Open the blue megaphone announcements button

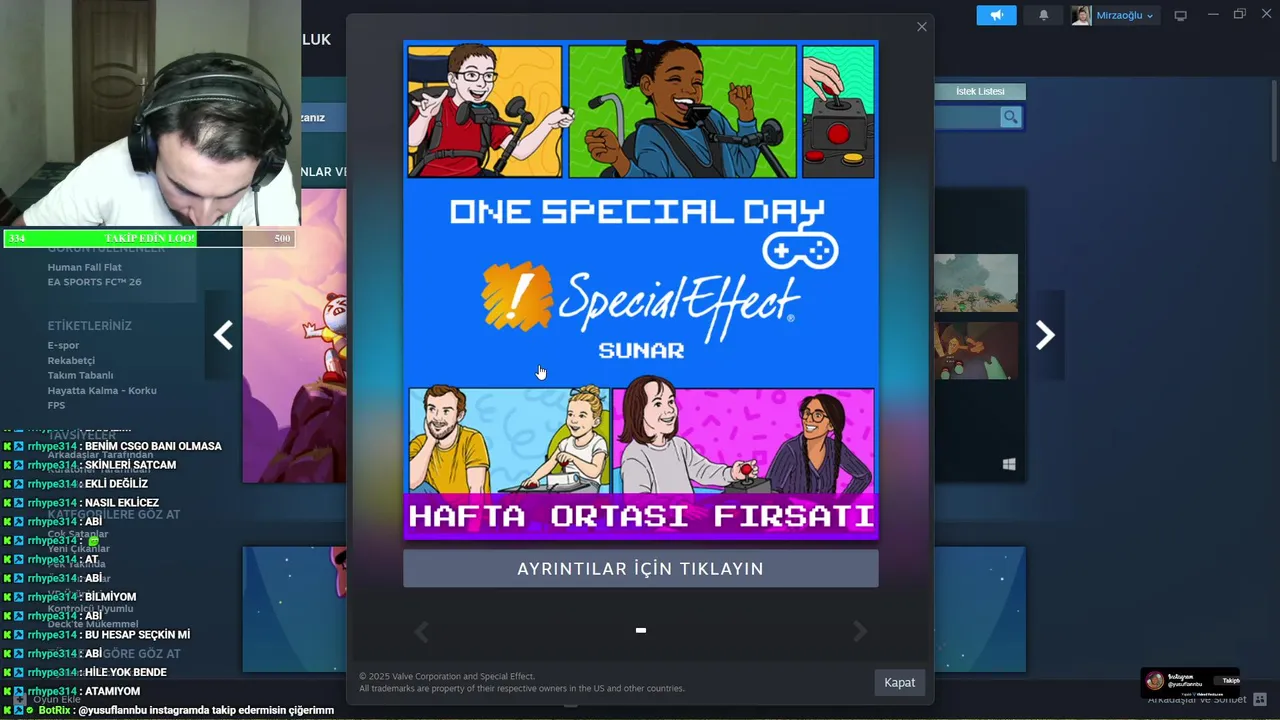click(996, 15)
